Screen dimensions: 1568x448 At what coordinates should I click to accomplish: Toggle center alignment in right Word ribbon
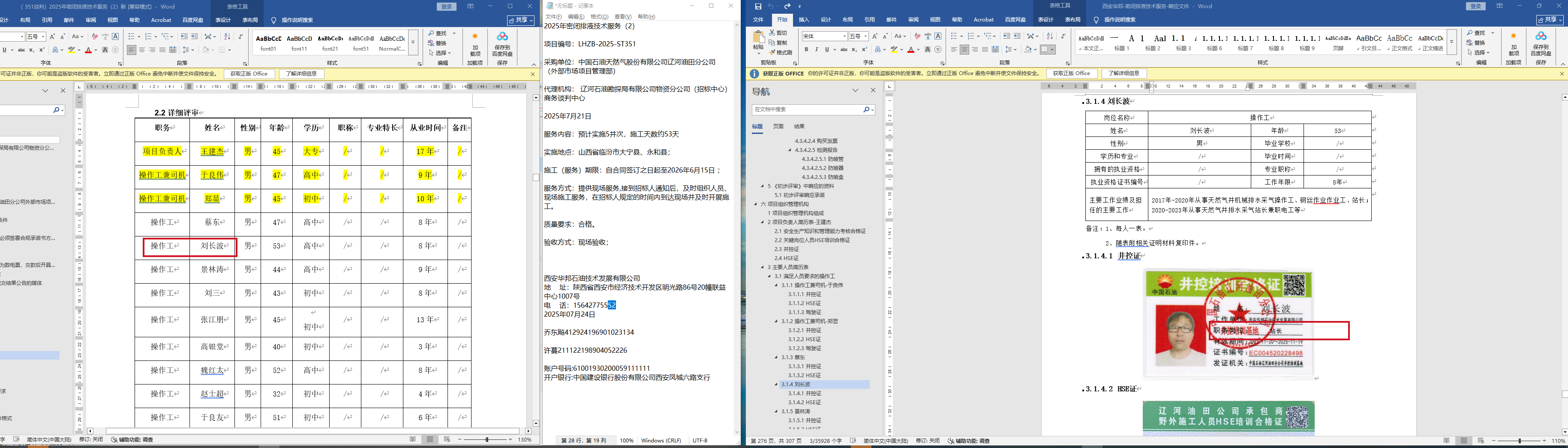pos(965,49)
